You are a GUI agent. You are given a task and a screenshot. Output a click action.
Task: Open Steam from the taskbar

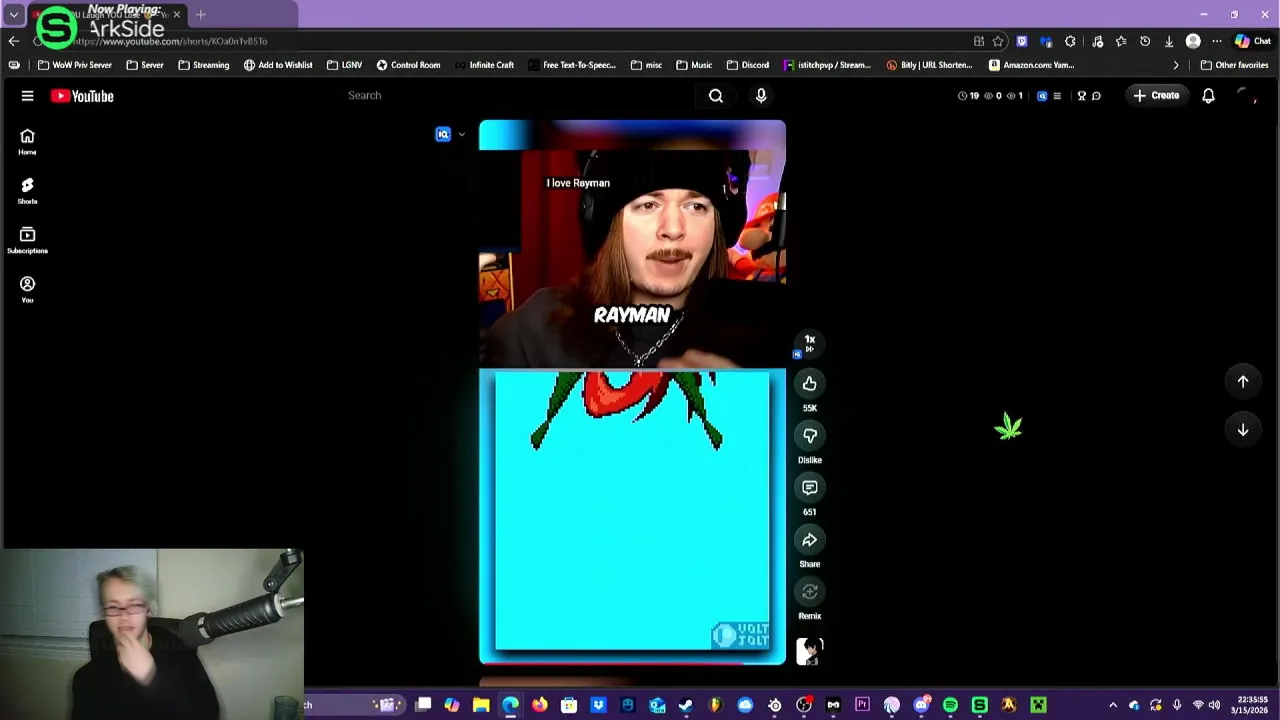click(686, 706)
